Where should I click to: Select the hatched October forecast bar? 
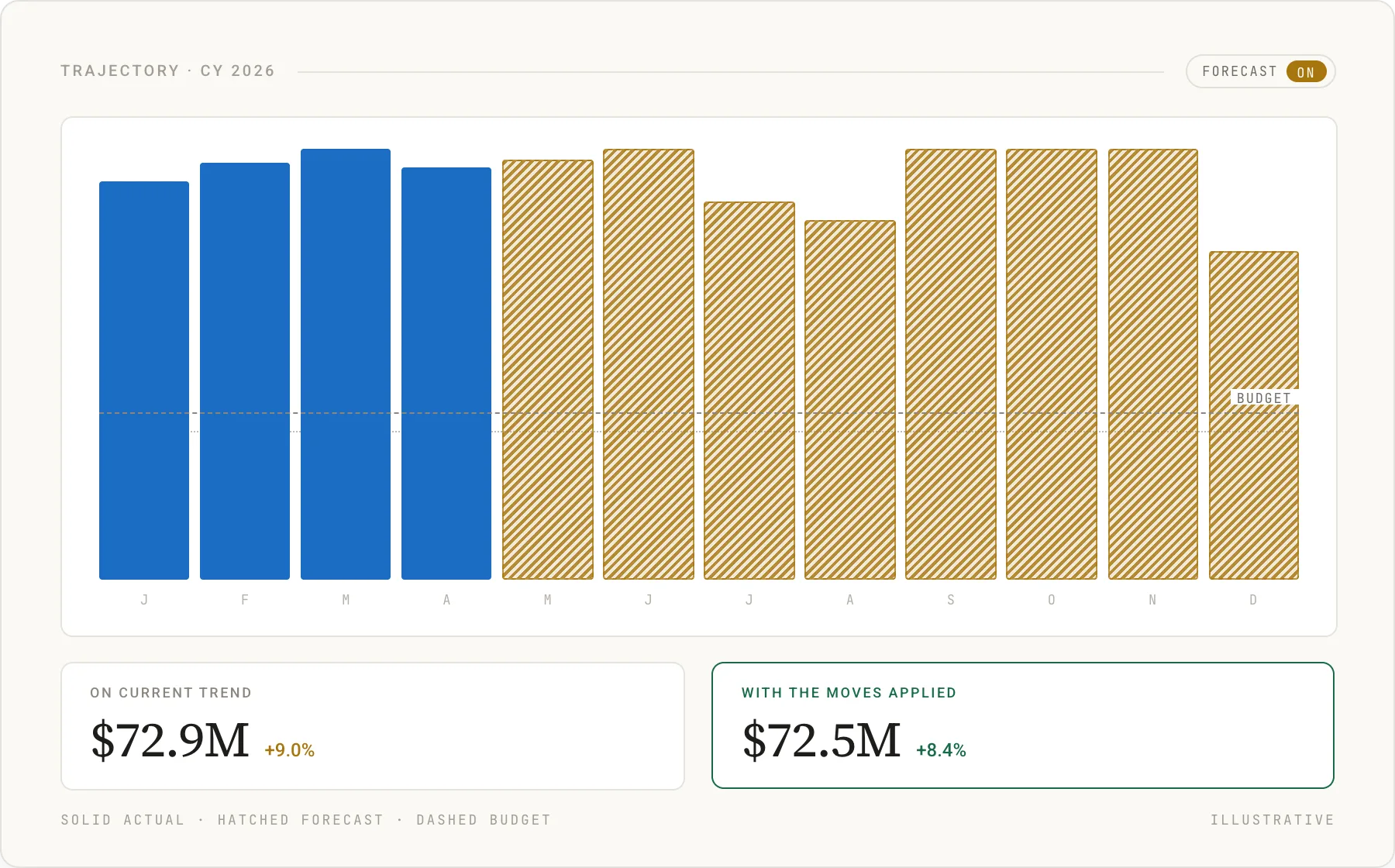coord(1052,364)
